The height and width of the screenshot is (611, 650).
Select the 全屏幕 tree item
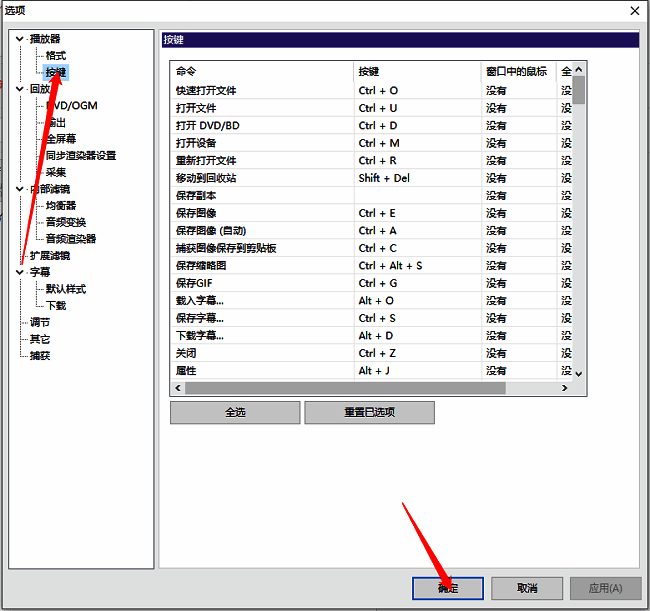tap(60, 139)
